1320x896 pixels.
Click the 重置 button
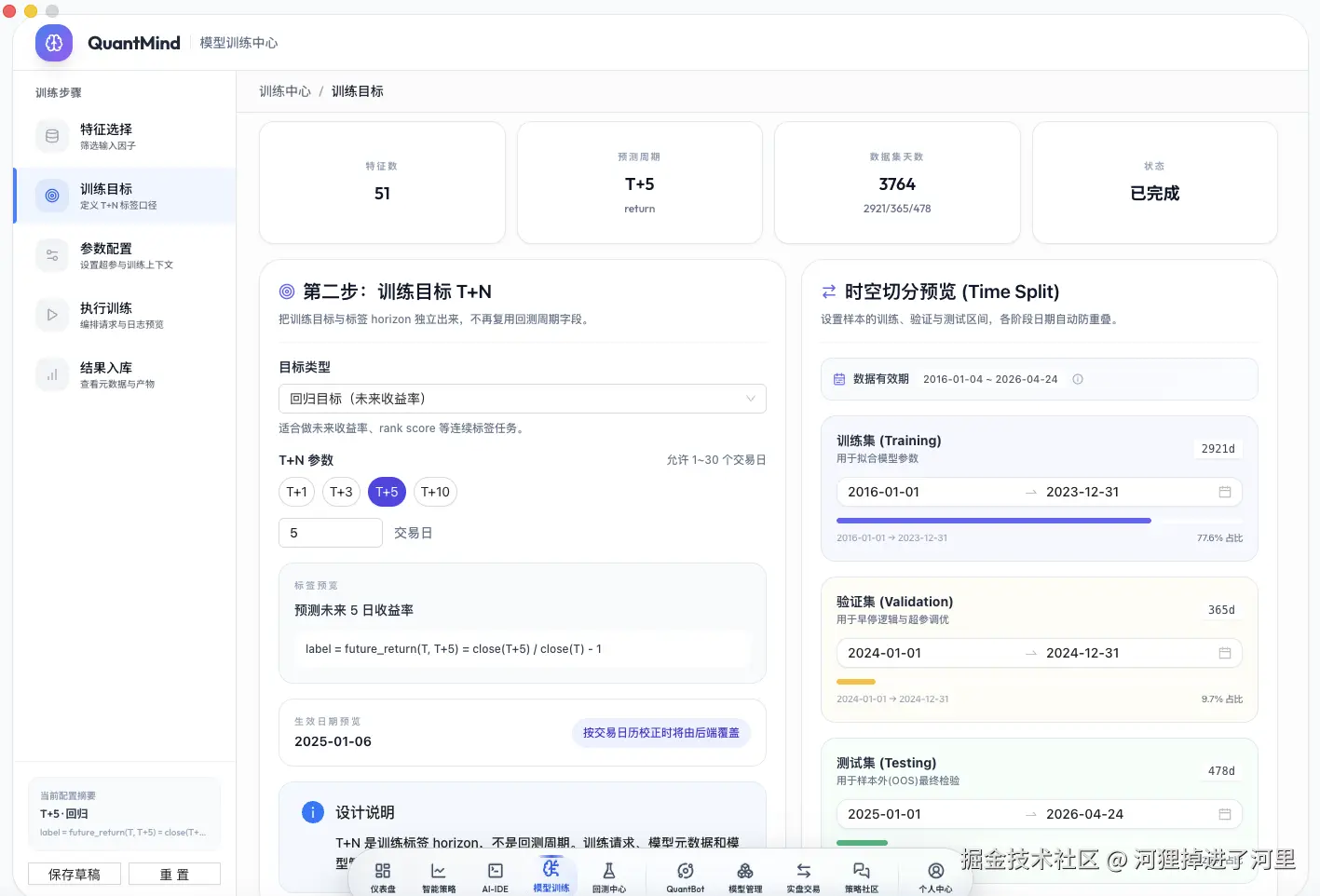174,875
